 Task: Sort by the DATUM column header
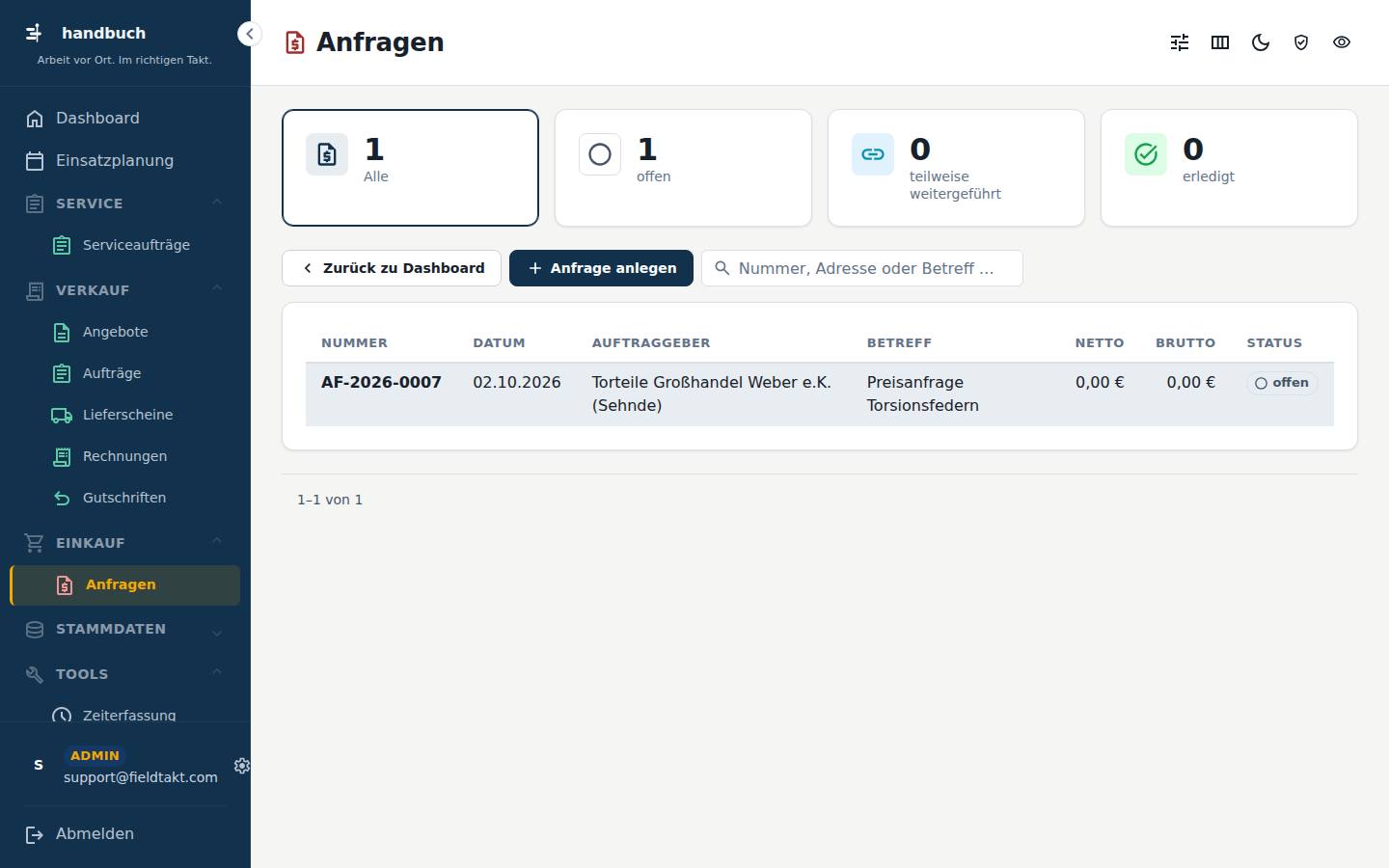click(499, 342)
